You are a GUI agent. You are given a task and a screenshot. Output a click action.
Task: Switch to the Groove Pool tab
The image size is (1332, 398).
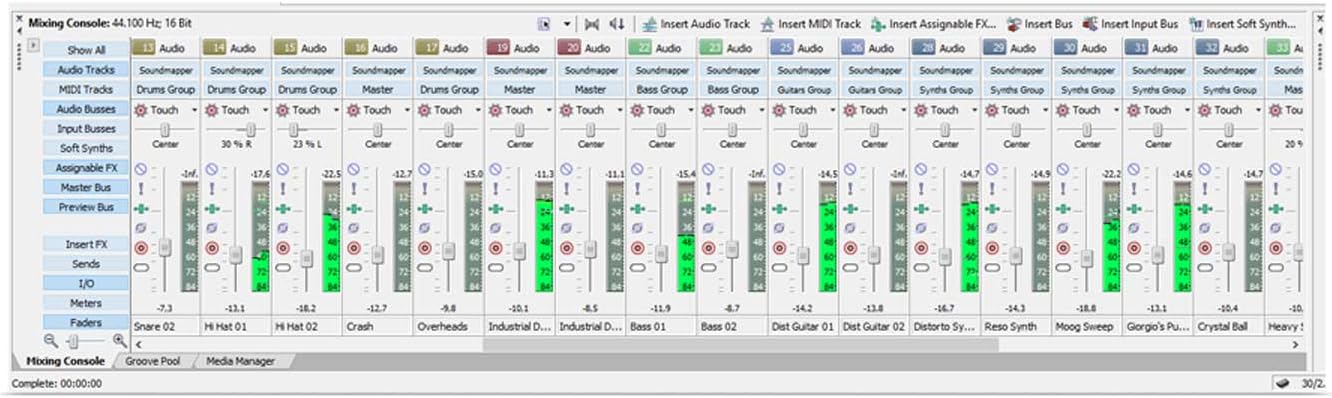click(153, 361)
